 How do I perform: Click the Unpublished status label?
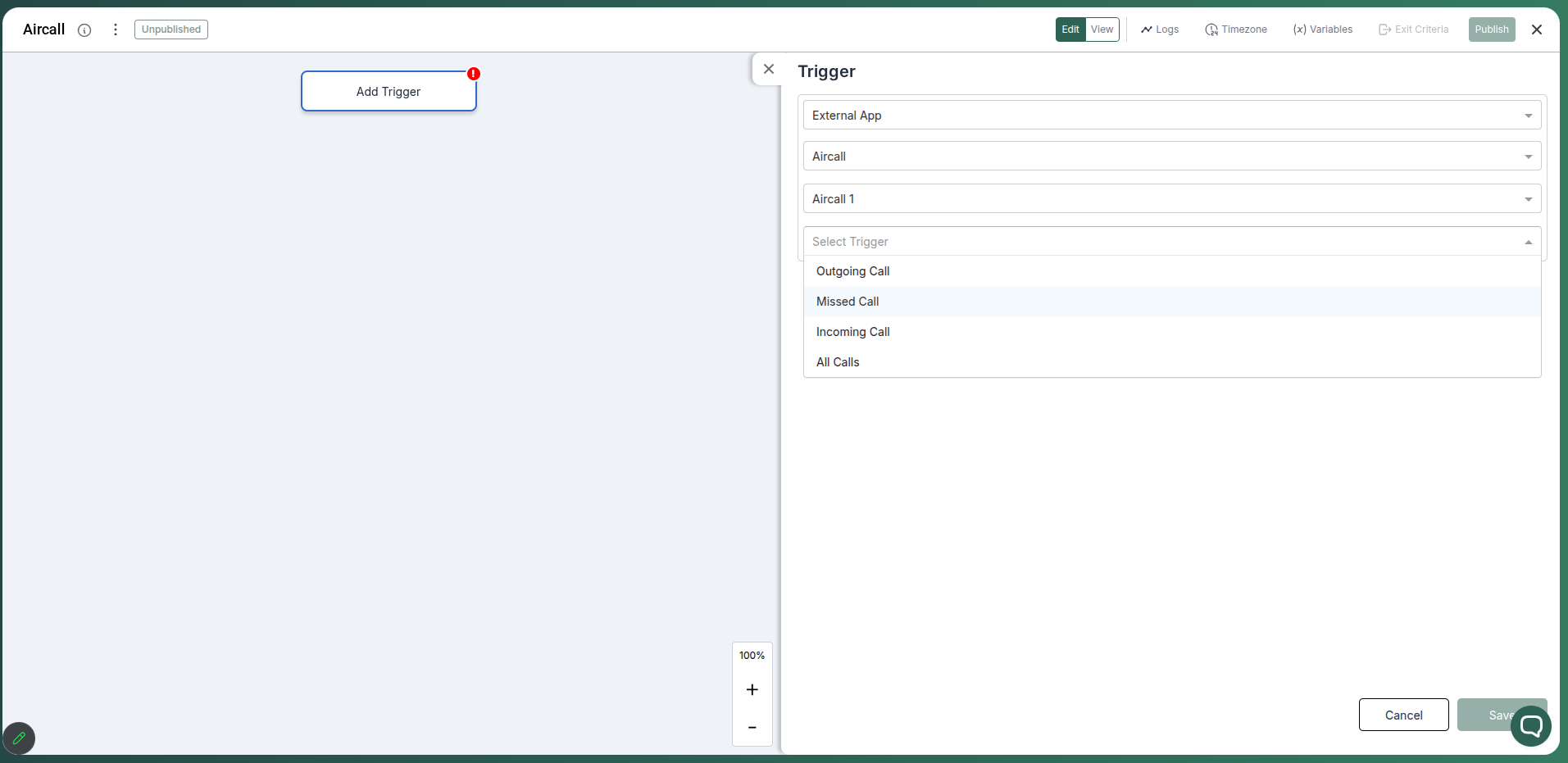pos(170,29)
